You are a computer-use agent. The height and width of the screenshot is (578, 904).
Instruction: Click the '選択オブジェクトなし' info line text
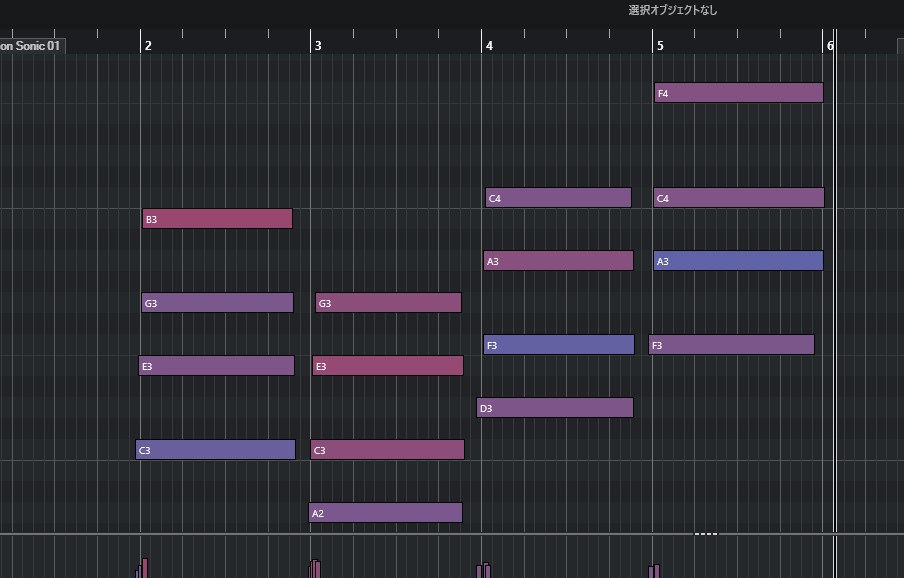(673, 10)
